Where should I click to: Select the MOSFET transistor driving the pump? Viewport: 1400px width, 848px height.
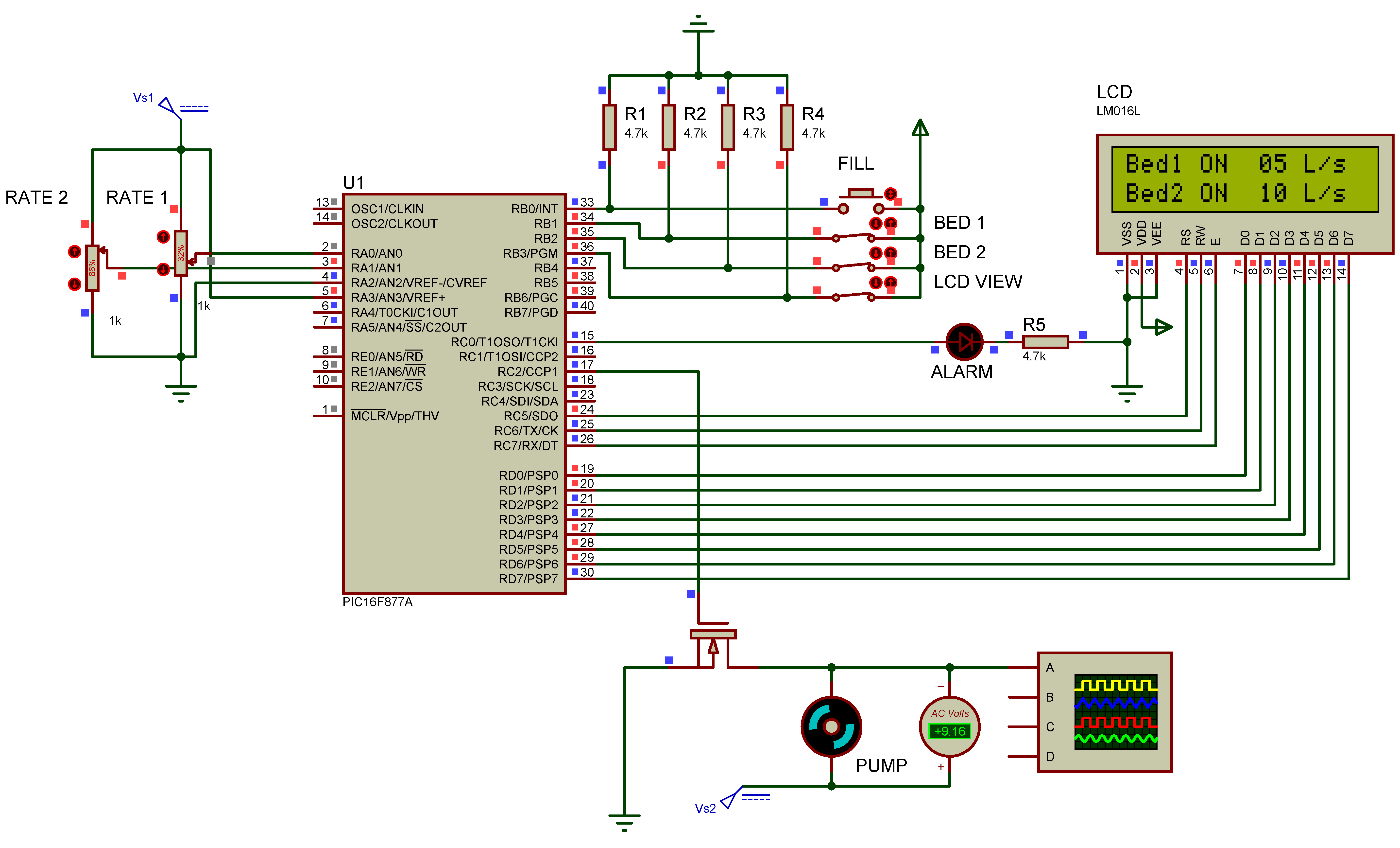coord(713,645)
